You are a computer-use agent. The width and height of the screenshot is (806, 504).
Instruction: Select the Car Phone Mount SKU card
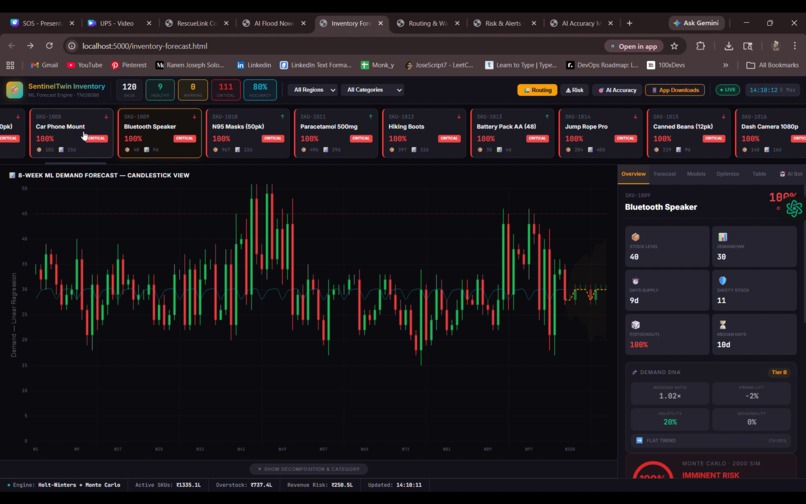coord(71,133)
